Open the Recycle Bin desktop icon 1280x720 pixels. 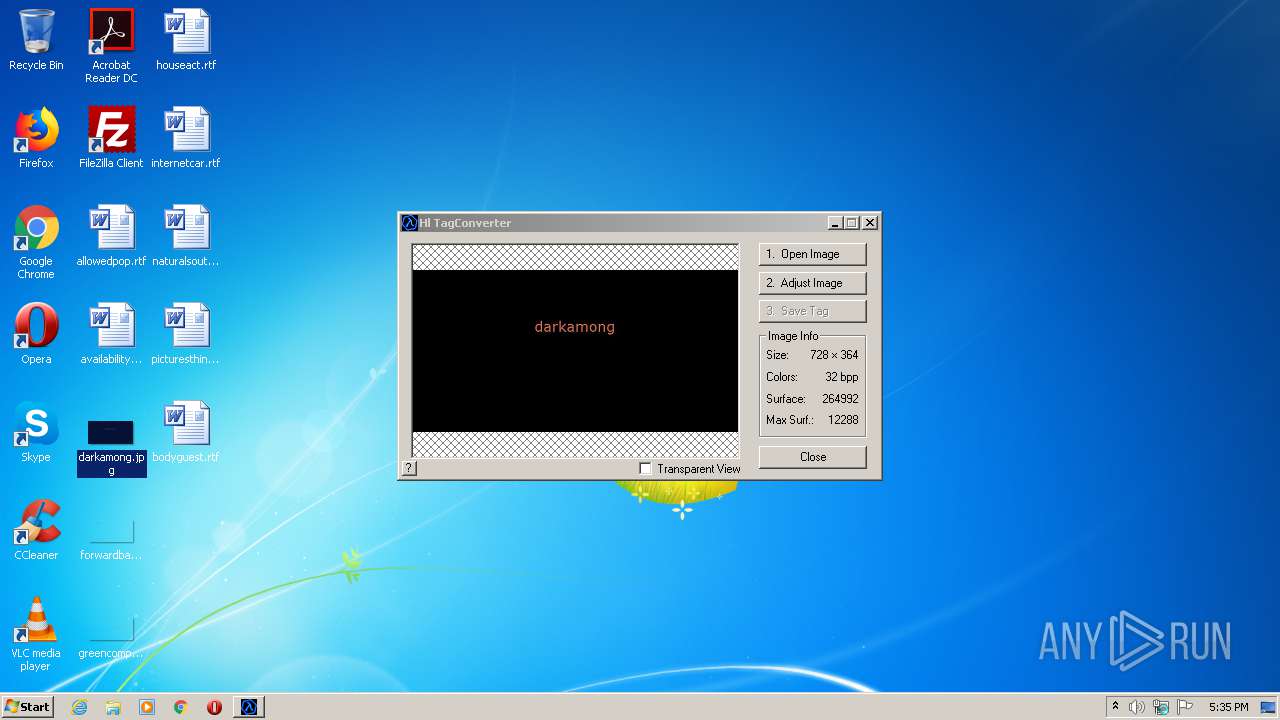click(x=36, y=40)
